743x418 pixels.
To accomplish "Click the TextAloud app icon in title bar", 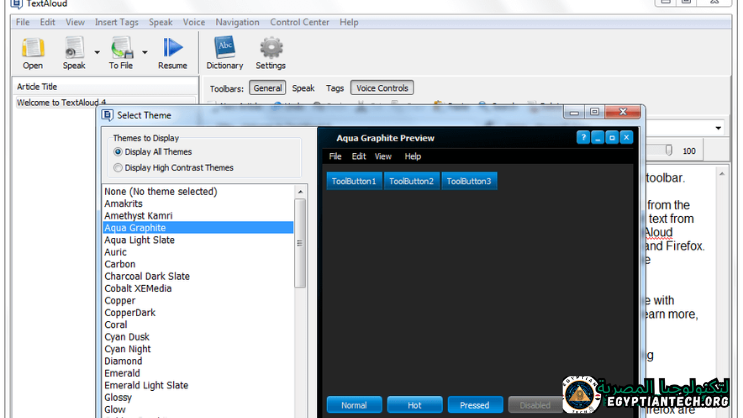I will pyautogui.click(x=15, y=4).
